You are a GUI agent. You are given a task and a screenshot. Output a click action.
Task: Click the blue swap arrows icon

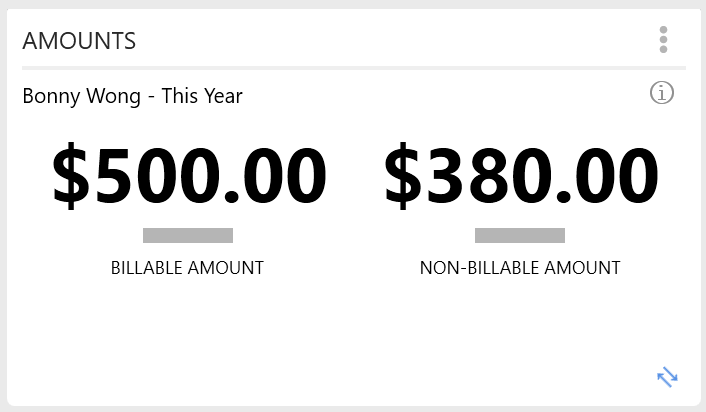tap(667, 377)
